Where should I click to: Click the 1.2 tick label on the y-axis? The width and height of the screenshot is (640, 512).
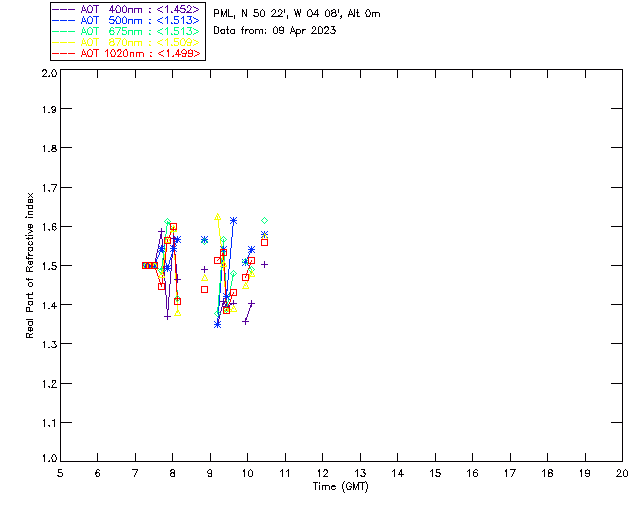click(49, 384)
